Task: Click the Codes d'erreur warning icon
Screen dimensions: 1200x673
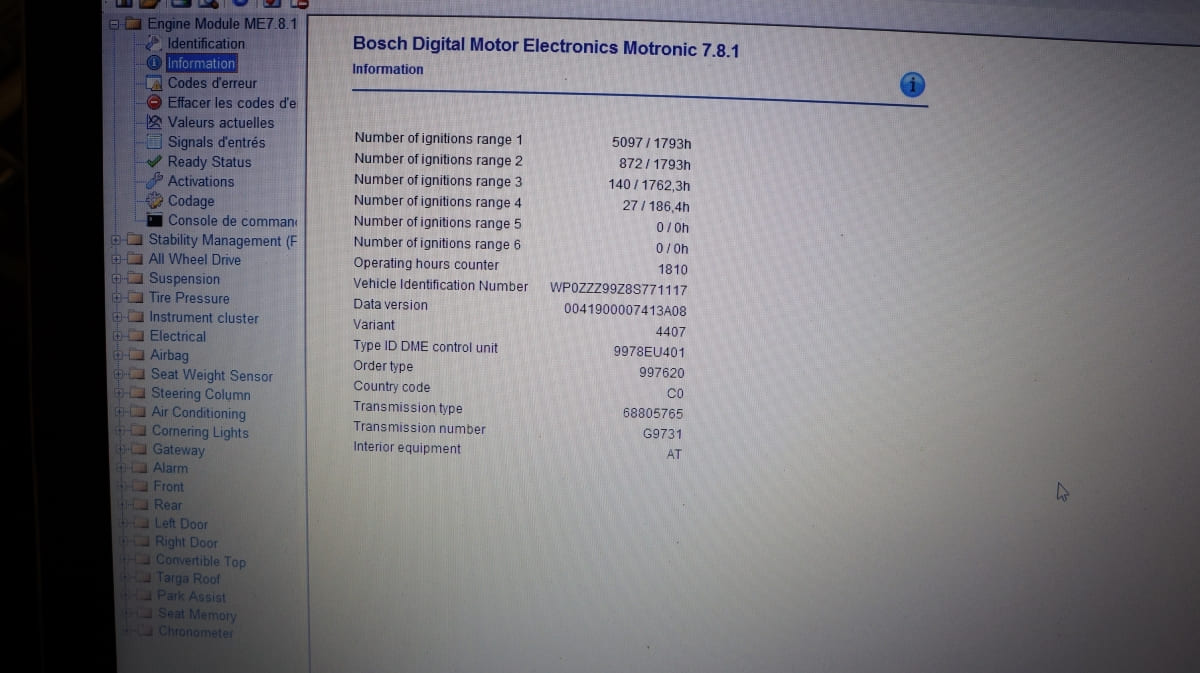Action: pos(154,83)
